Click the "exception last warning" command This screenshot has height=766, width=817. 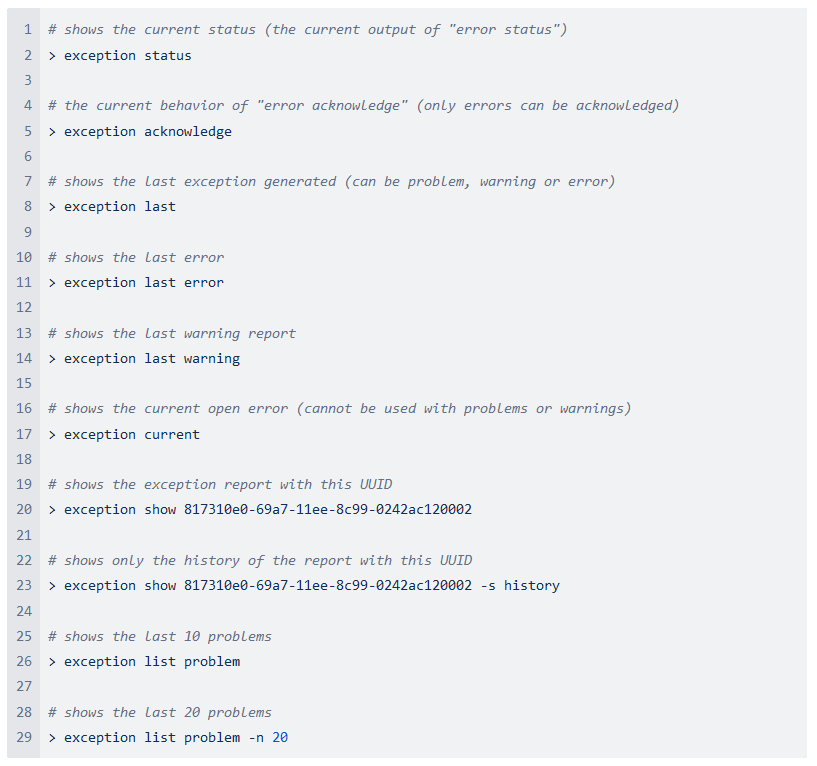pos(151,358)
